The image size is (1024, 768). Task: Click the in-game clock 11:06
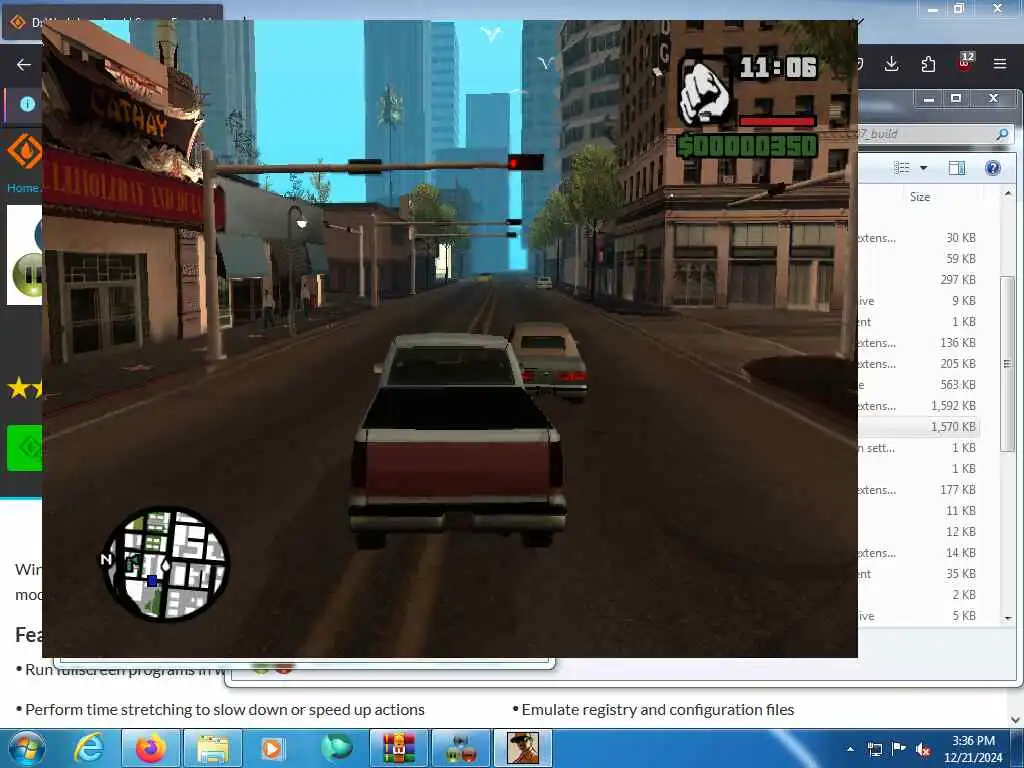778,67
